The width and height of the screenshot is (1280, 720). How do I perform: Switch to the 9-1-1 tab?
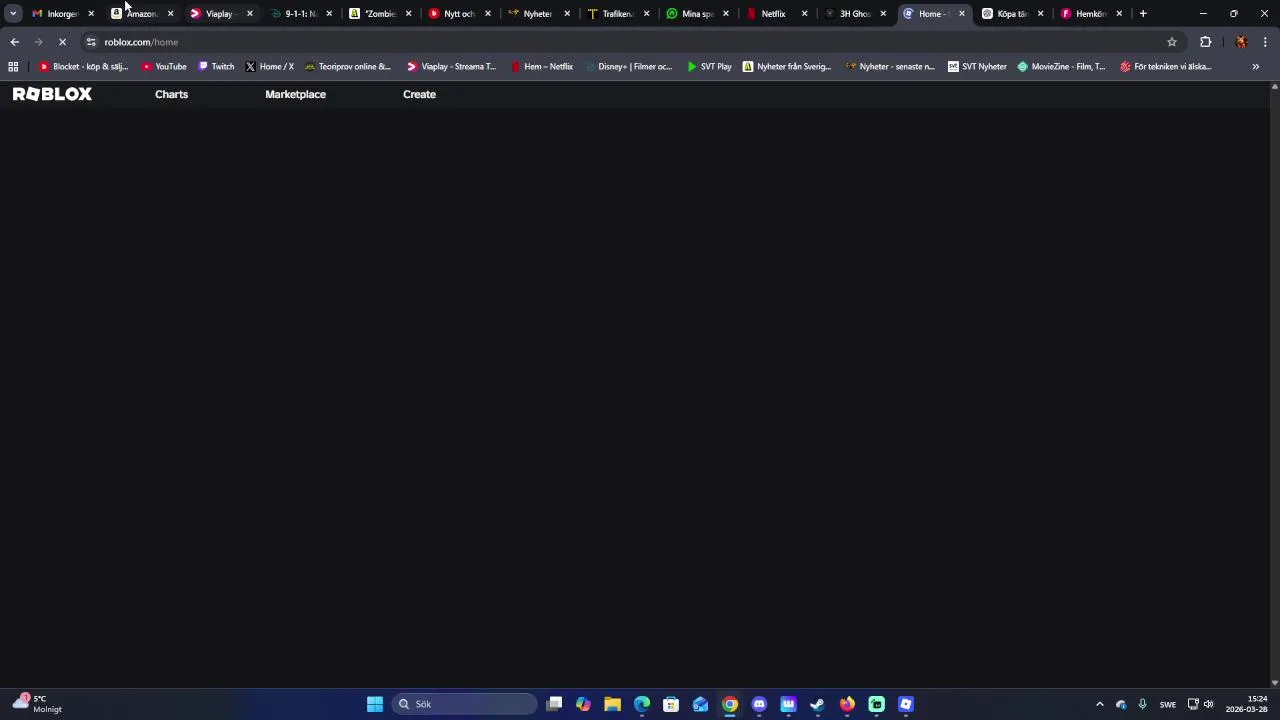pos(300,14)
